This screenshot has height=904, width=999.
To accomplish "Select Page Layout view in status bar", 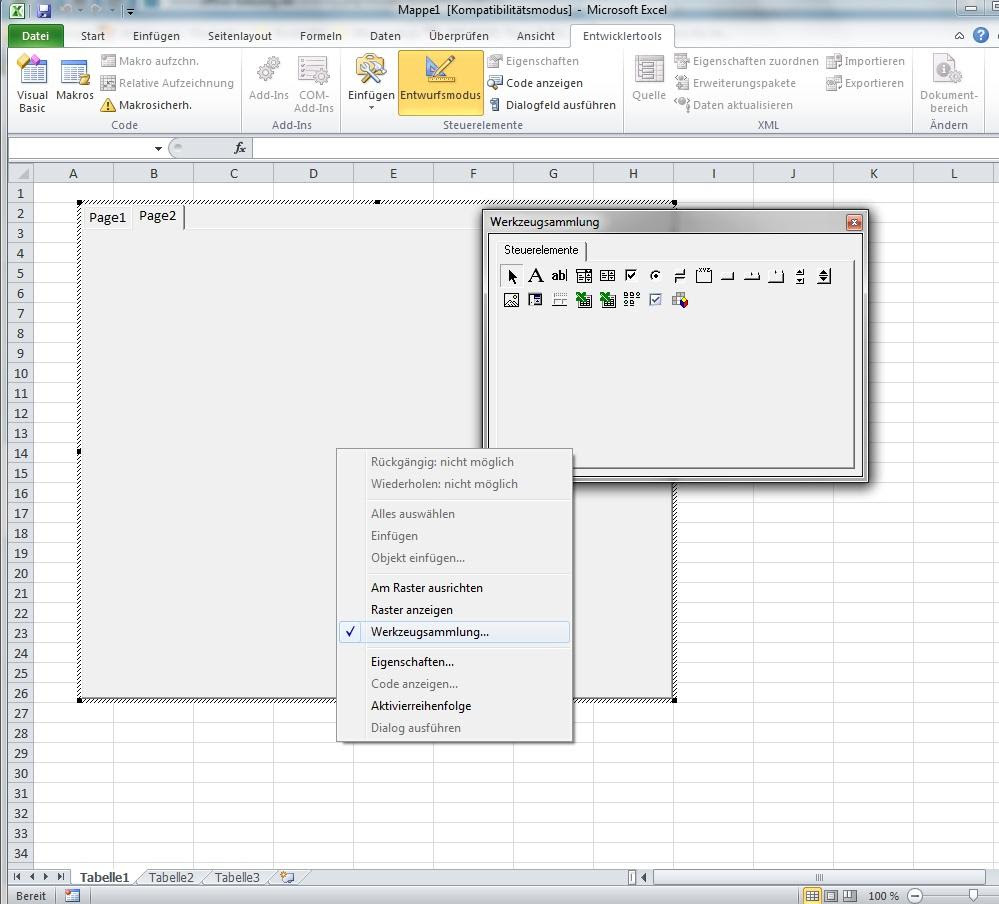I will click(x=831, y=896).
